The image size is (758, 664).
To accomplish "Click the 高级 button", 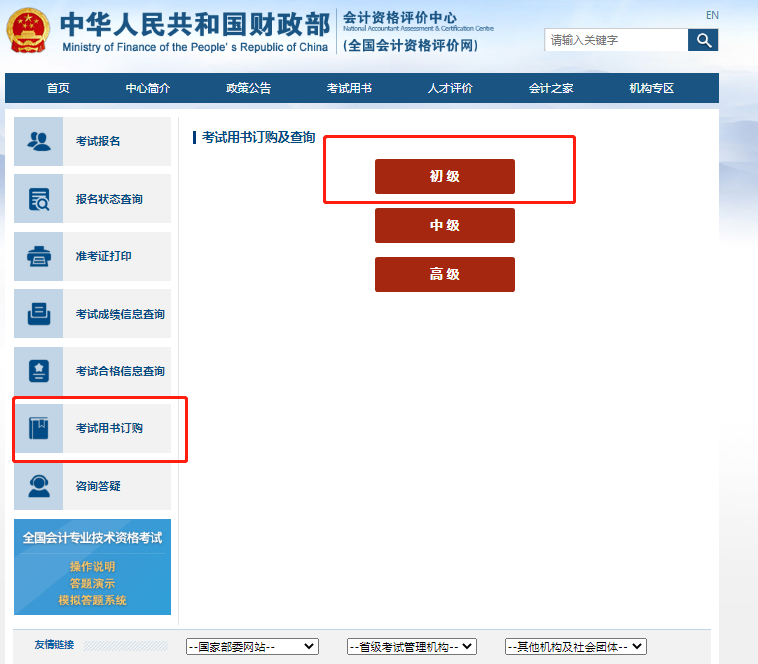I will click(444, 274).
